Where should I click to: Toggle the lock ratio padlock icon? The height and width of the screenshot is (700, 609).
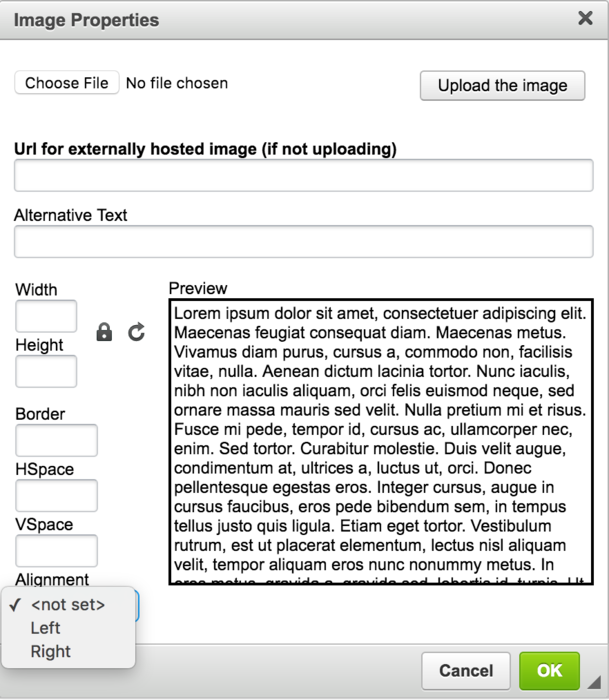point(104,332)
